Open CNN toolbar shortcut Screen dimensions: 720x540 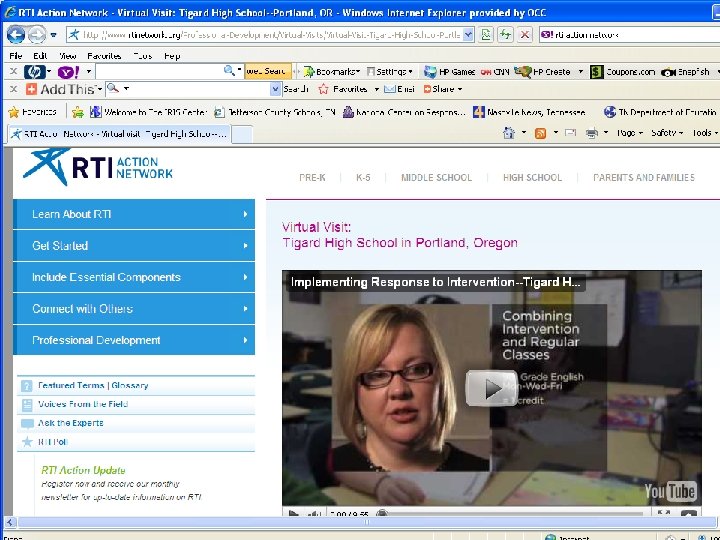click(x=495, y=72)
